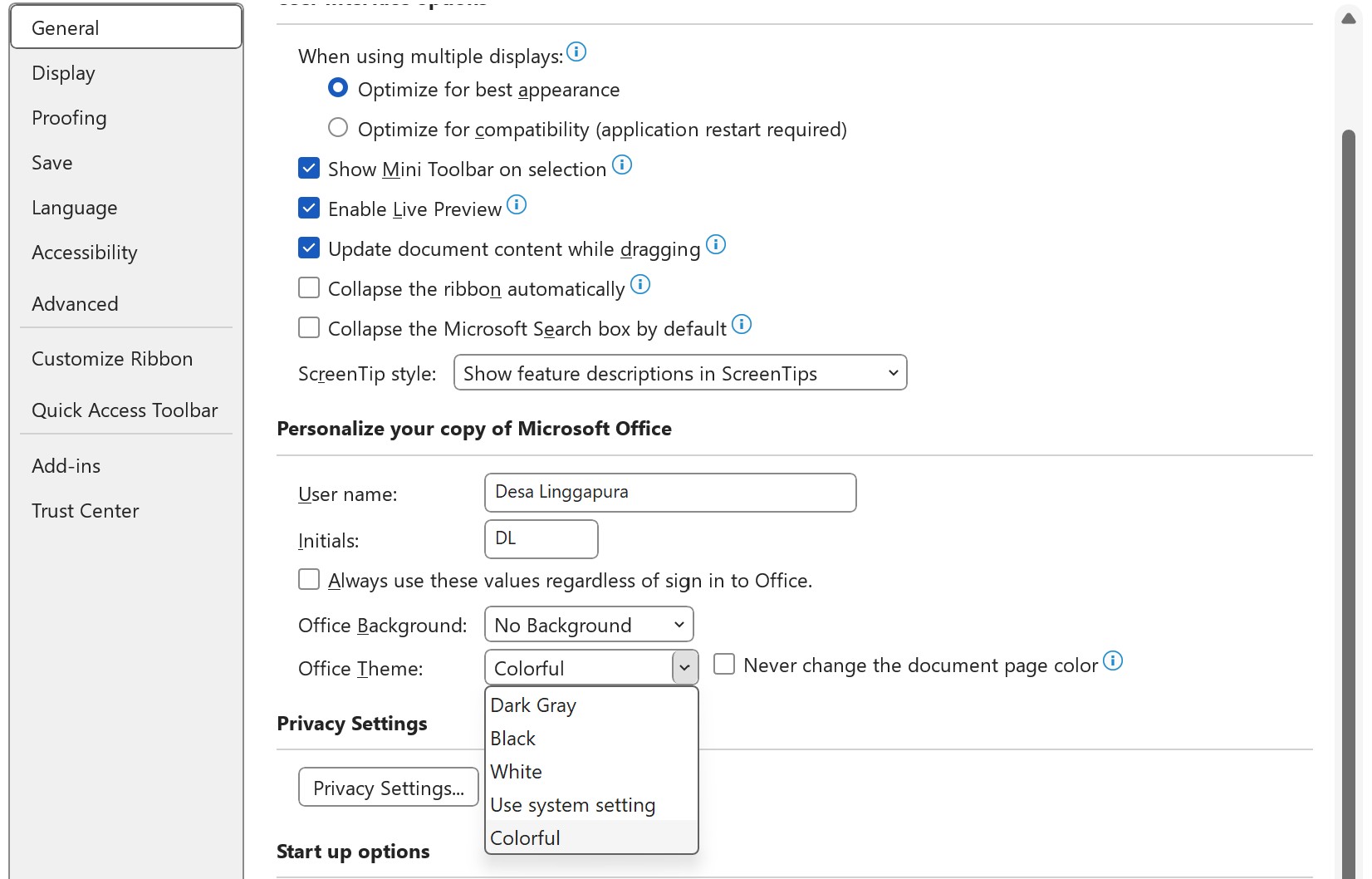Open info tip for update content while dragging
The width and height of the screenshot is (1372, 879).
tap(716, 245)
